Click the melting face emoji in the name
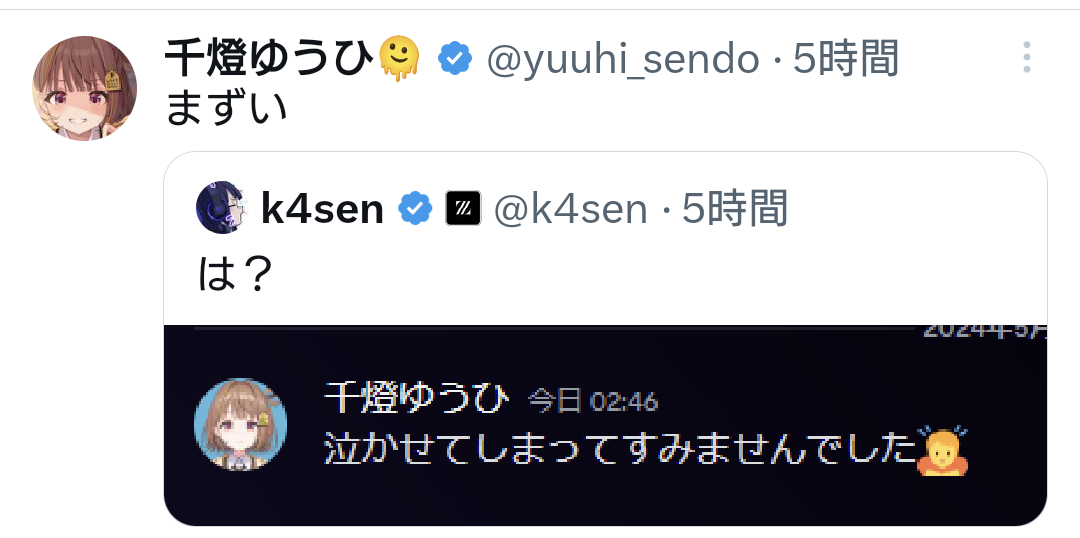This screenshot has width=1080, height=538. coord(399,59)
